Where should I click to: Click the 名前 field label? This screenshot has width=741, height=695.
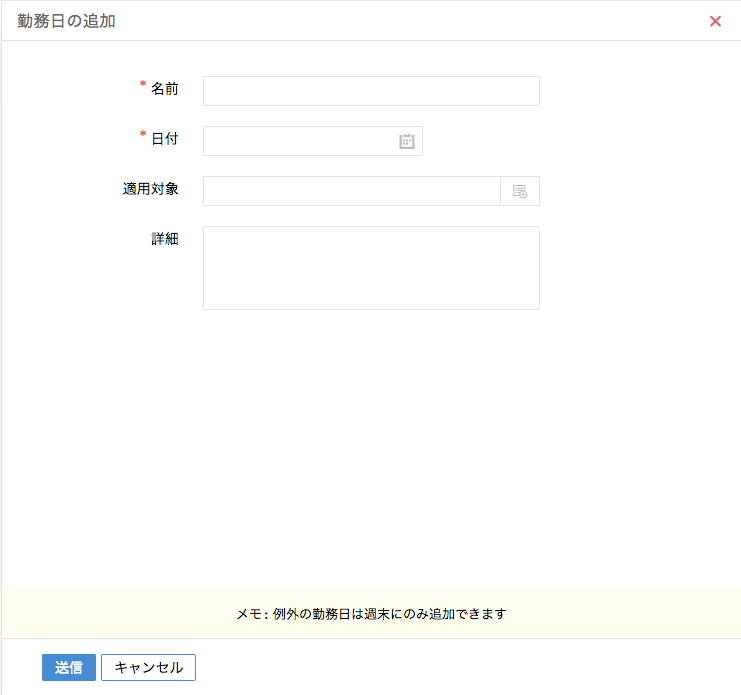165,89
